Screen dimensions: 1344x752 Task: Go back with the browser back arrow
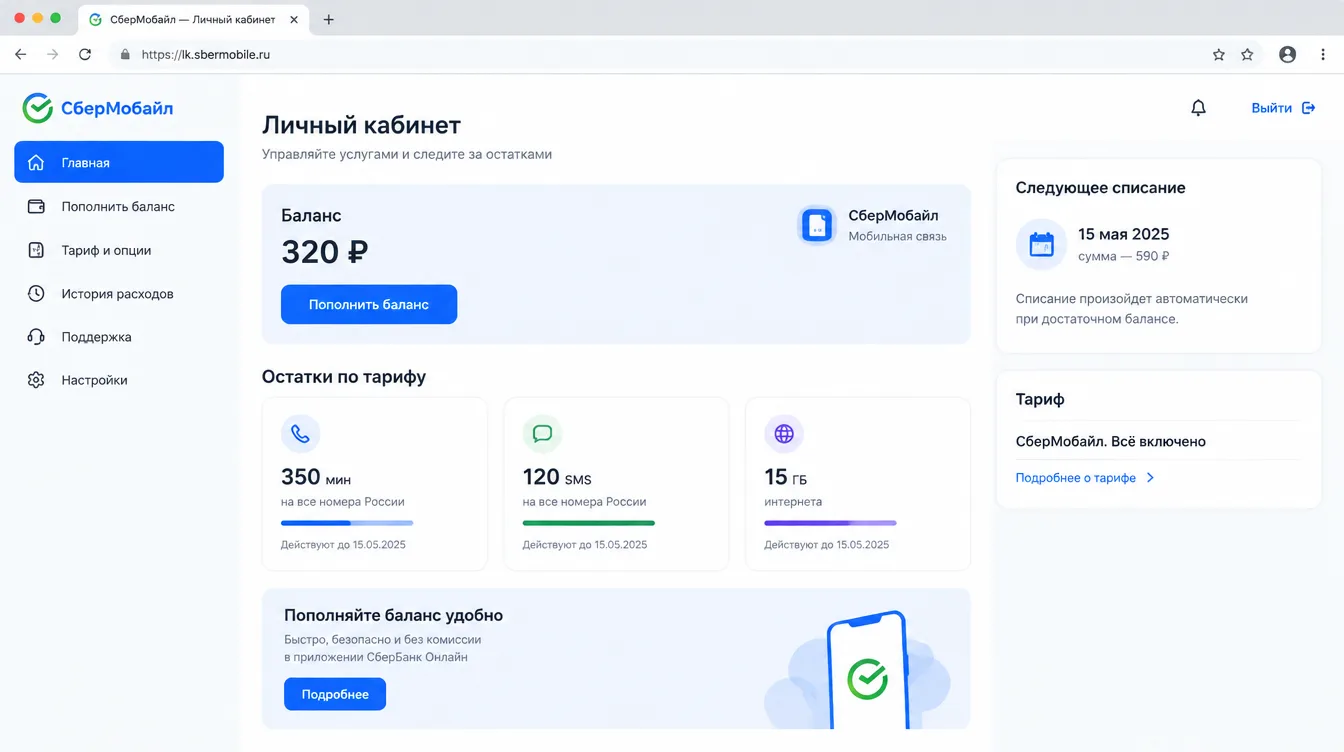pos(20,55)
